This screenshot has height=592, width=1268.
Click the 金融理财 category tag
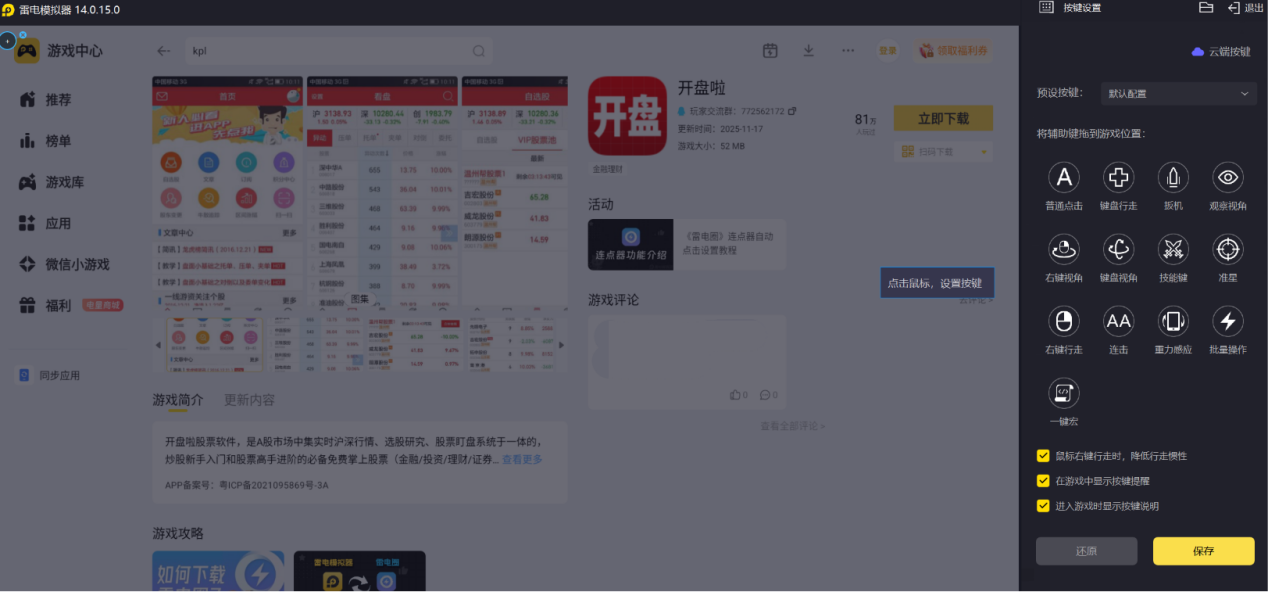pyautogui.click(x=608, y=169)
